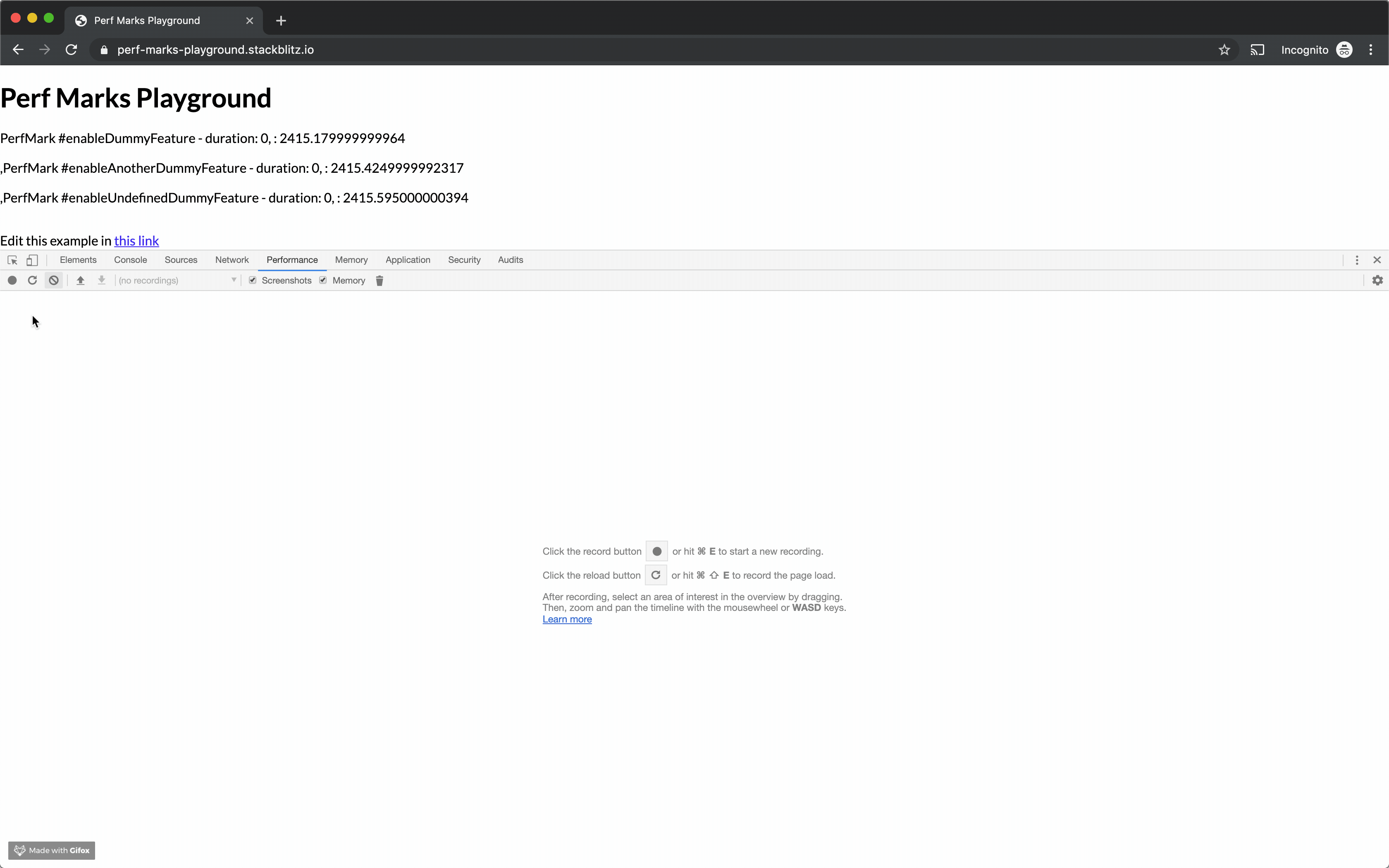Viewport: 1389px width, 868px height.
Task: Open the "this link" hyperlink
Action: 136,241
